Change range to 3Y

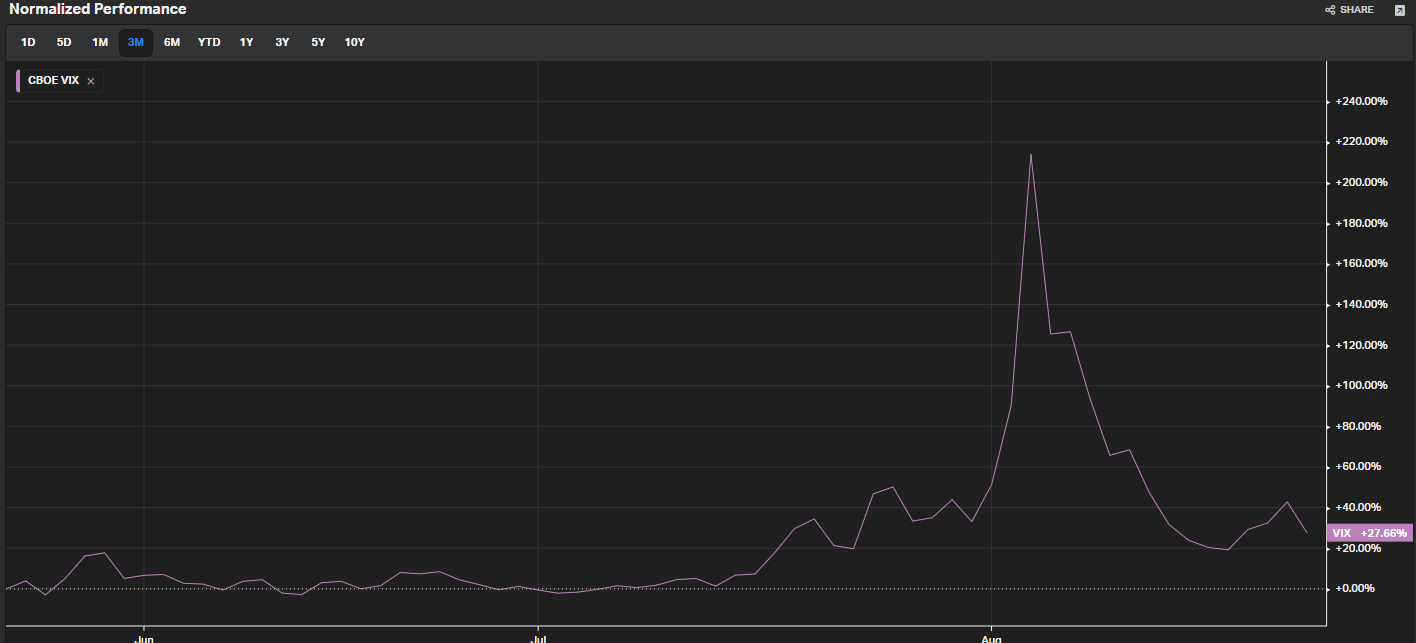[282, 42]
